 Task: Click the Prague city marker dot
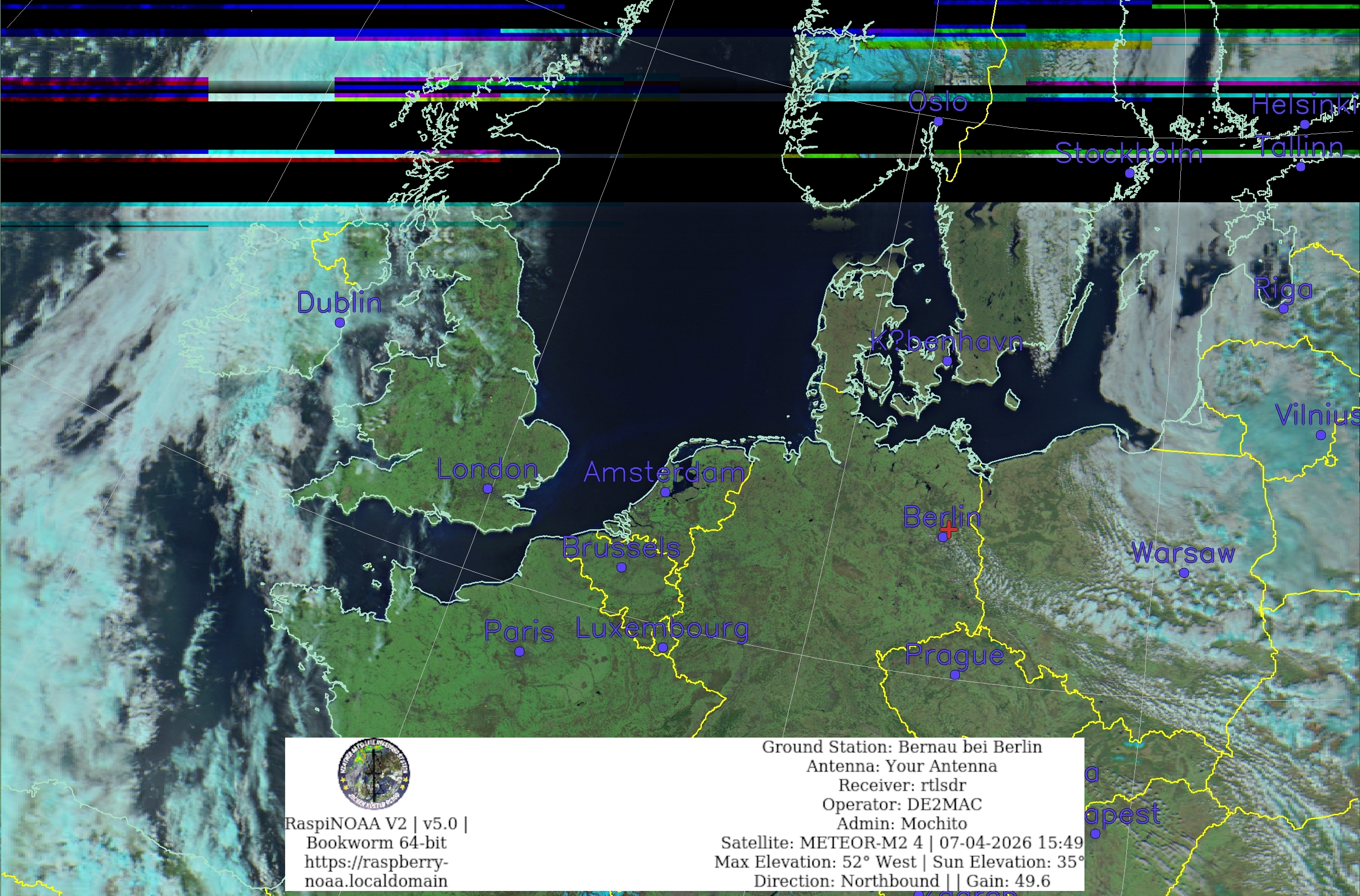tap(955, 675)
